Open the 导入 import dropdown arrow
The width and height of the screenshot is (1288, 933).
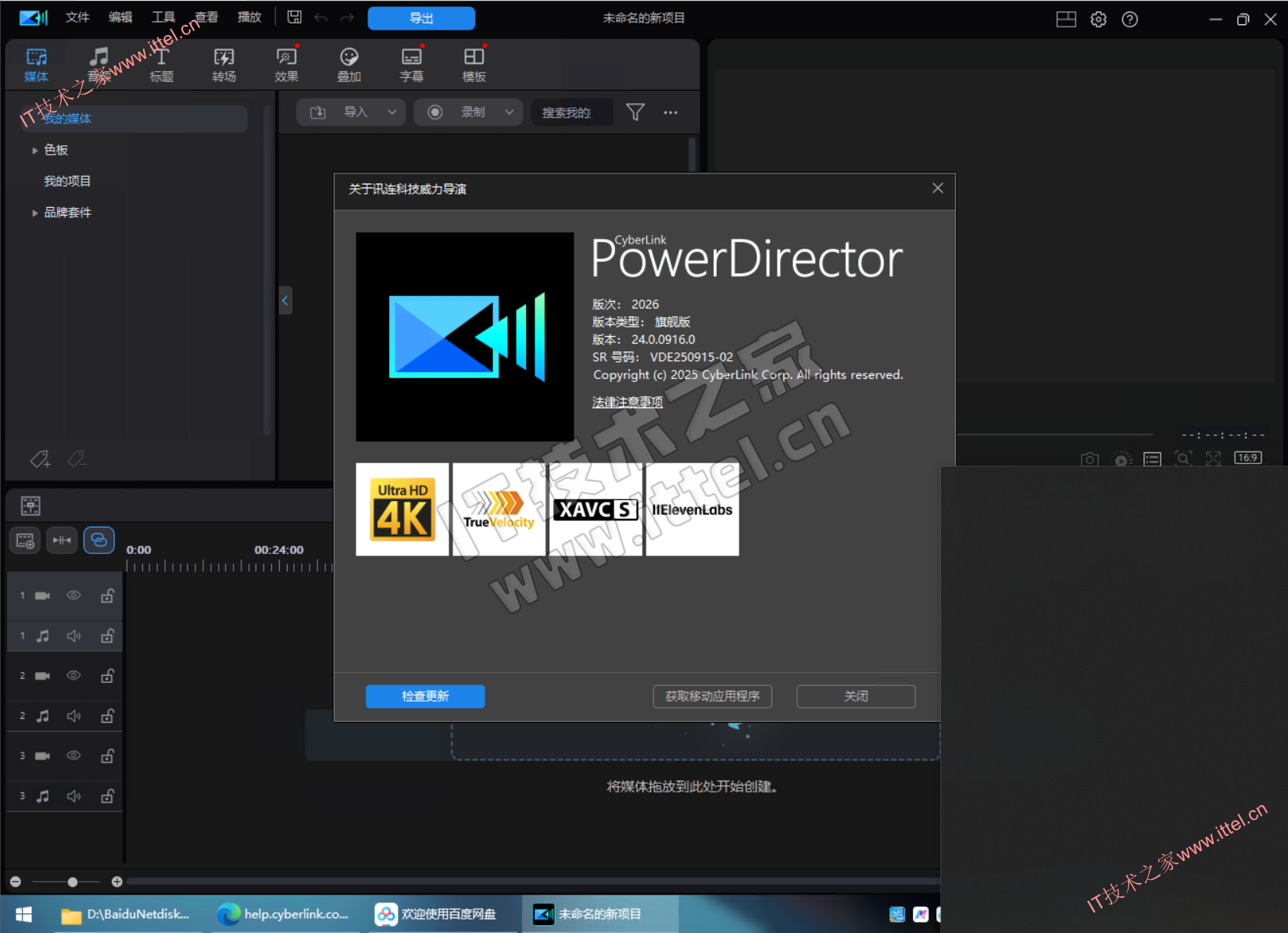392,113
